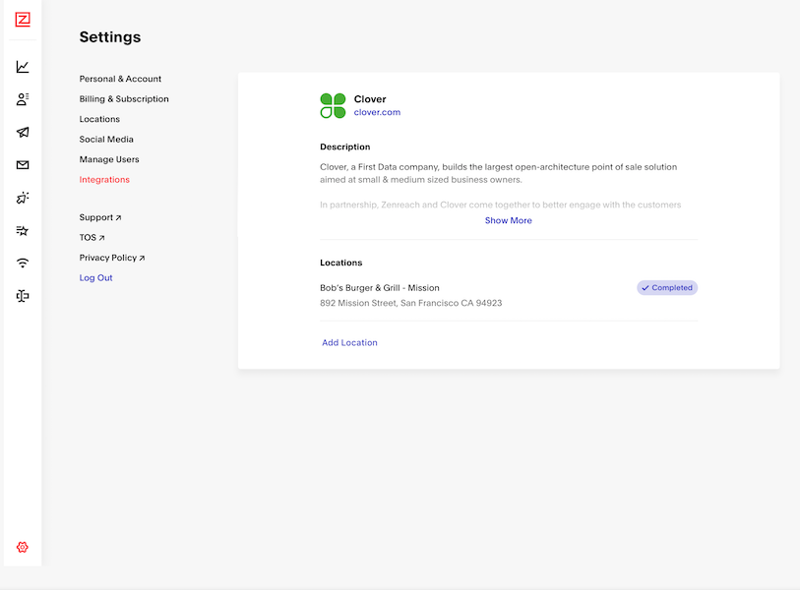Open the balance scale icon in sidebar
Image resolution: width=800 pixels, height=590 pixels.
point(22,296)
